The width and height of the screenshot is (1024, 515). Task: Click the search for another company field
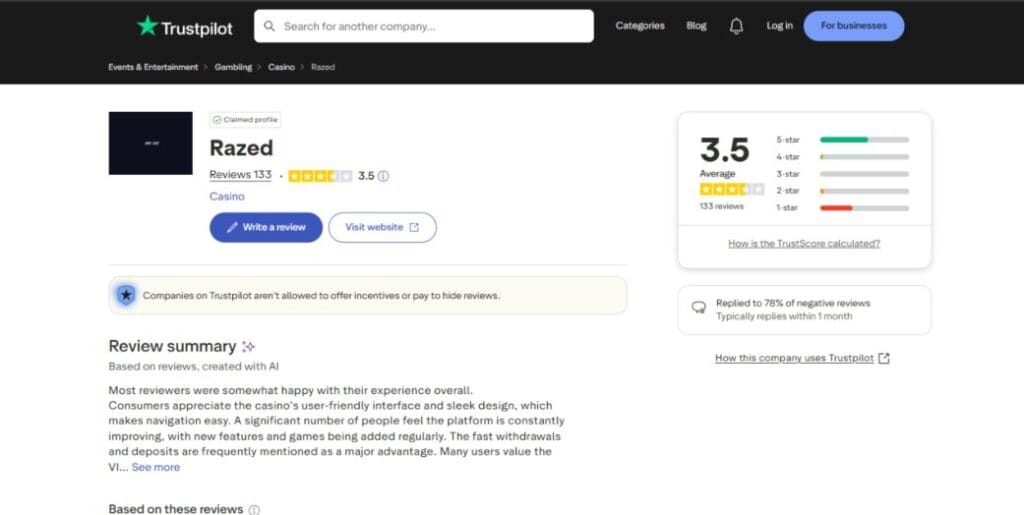pyautogui.click(x=430, y=26)
